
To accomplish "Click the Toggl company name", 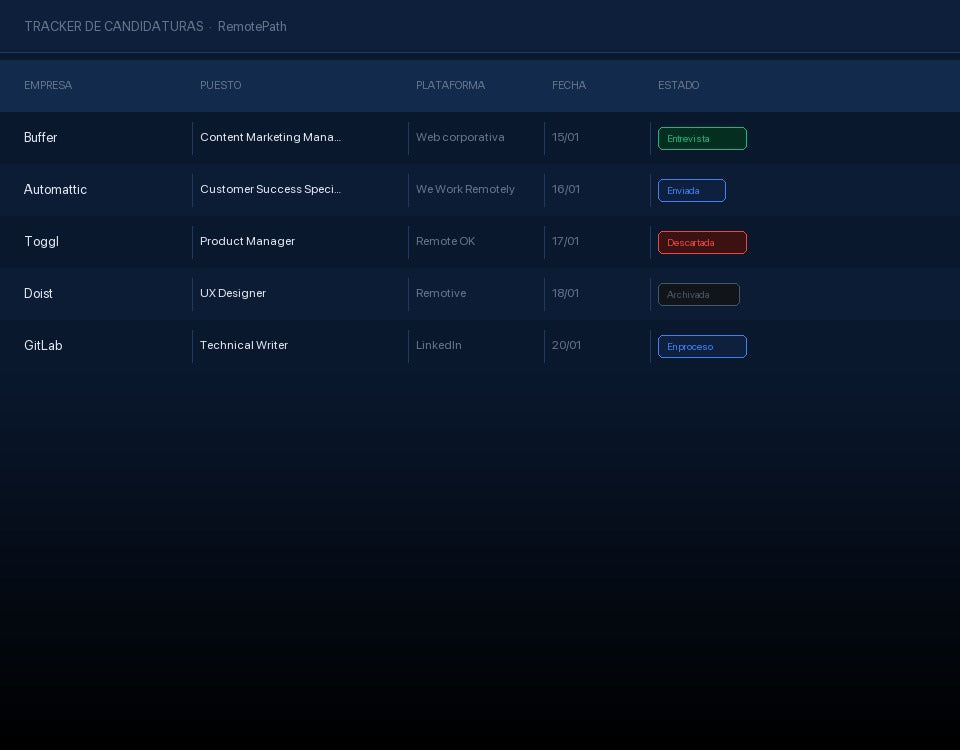I will tap(42, 241).
